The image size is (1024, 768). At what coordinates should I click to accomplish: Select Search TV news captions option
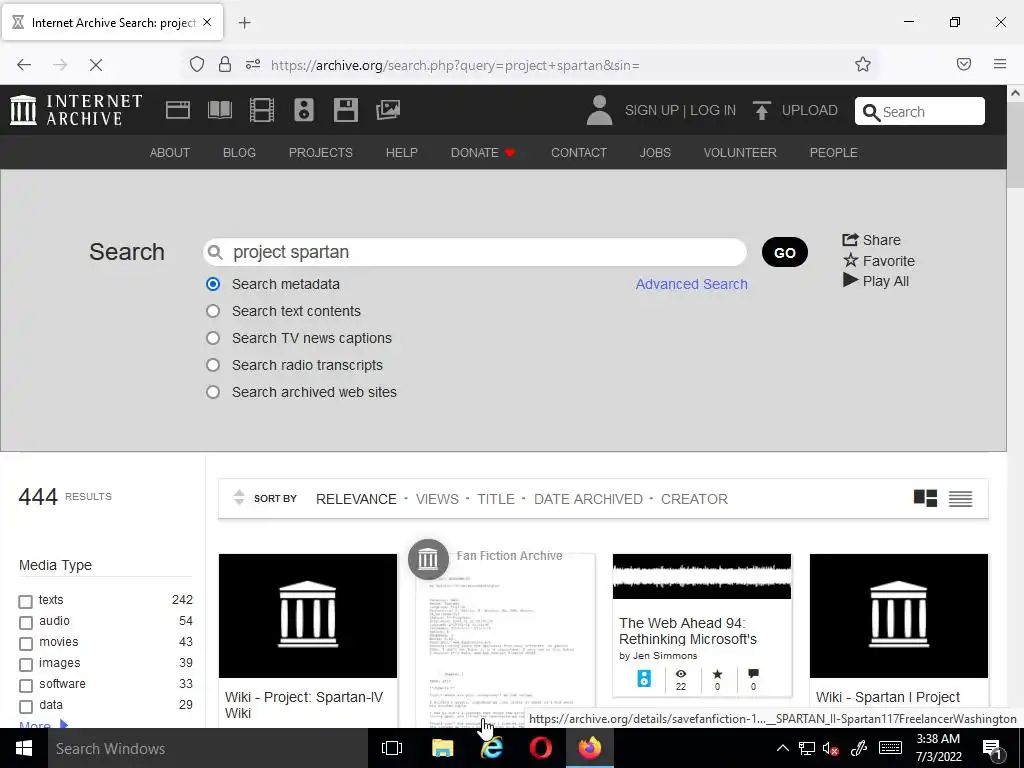213,338
